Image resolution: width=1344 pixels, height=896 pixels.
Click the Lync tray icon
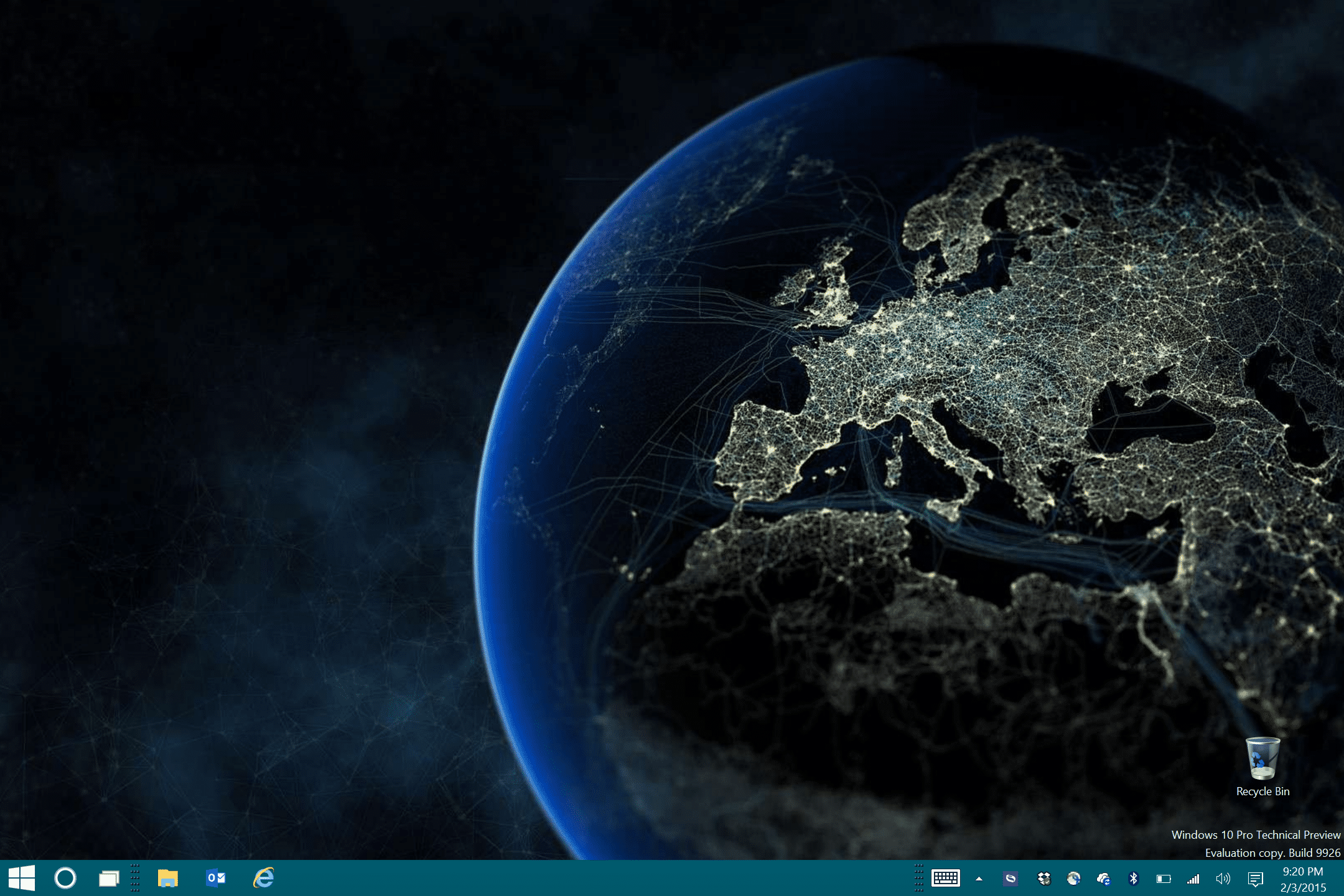1010,879
